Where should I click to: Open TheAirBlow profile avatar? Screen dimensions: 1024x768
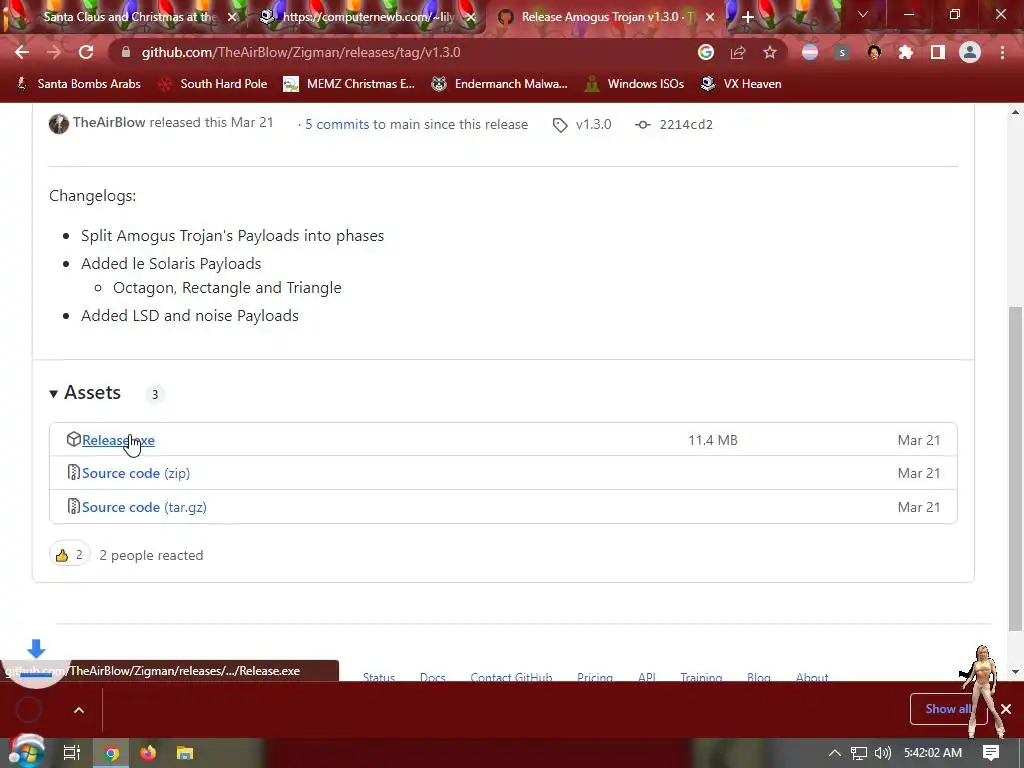pos(59,123)
